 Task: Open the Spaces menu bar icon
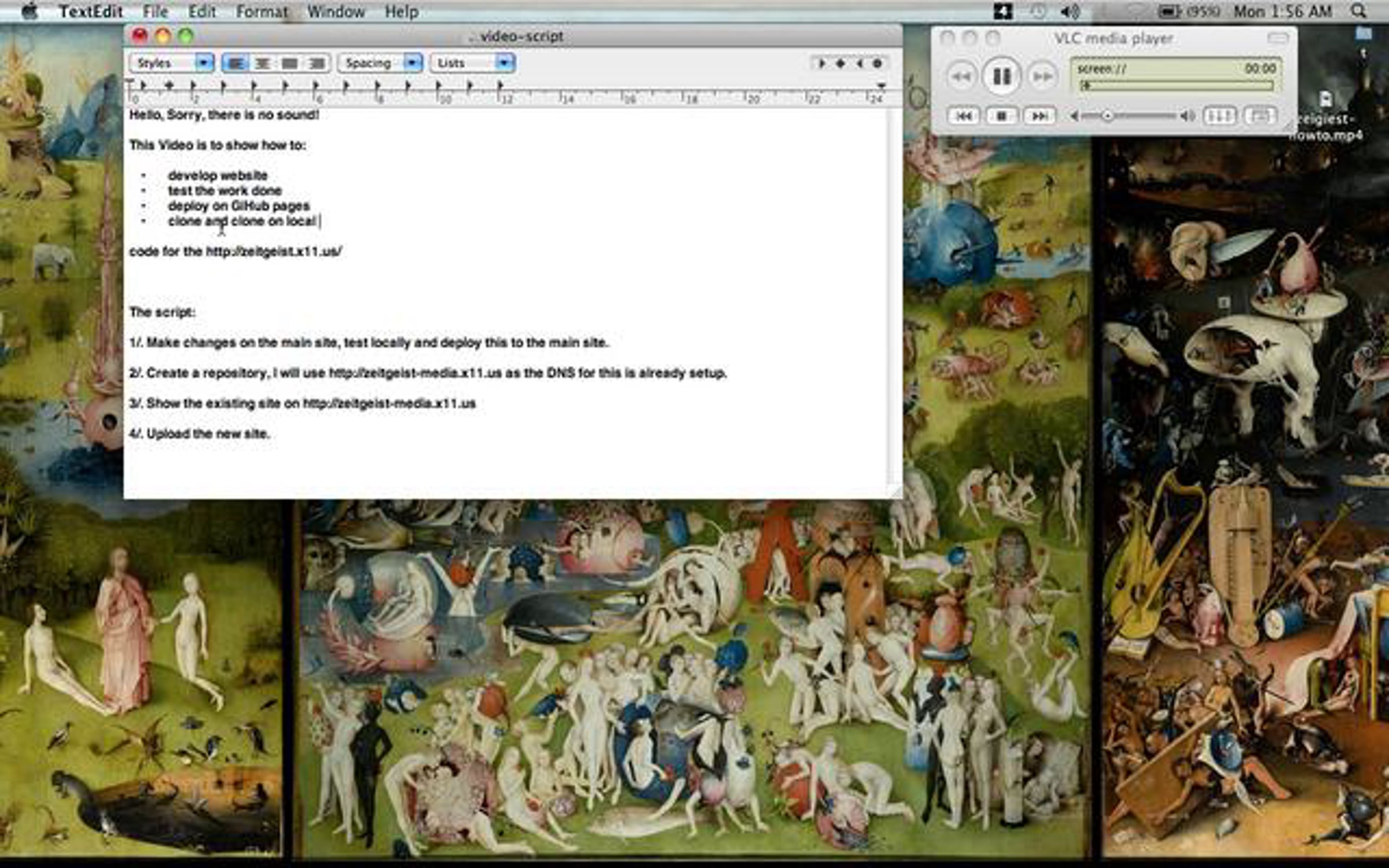pyautogui.click(x=1003, y=12)
